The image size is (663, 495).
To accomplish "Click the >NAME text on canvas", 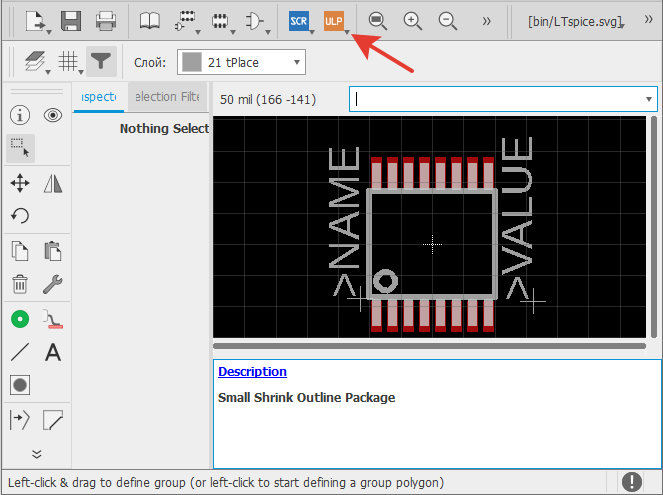I will pos(344,222).
